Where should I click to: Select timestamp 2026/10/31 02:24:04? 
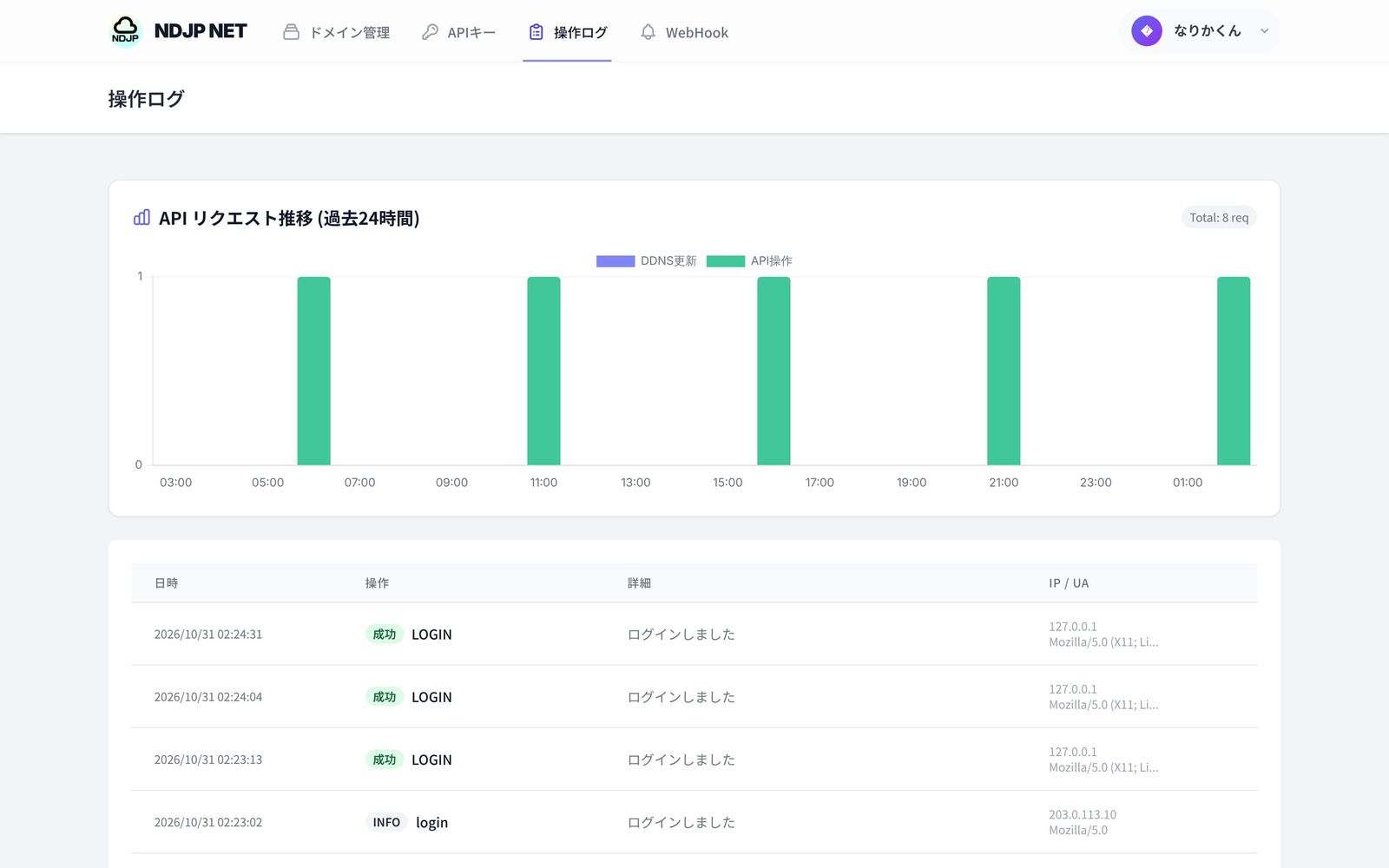point(208,697)
